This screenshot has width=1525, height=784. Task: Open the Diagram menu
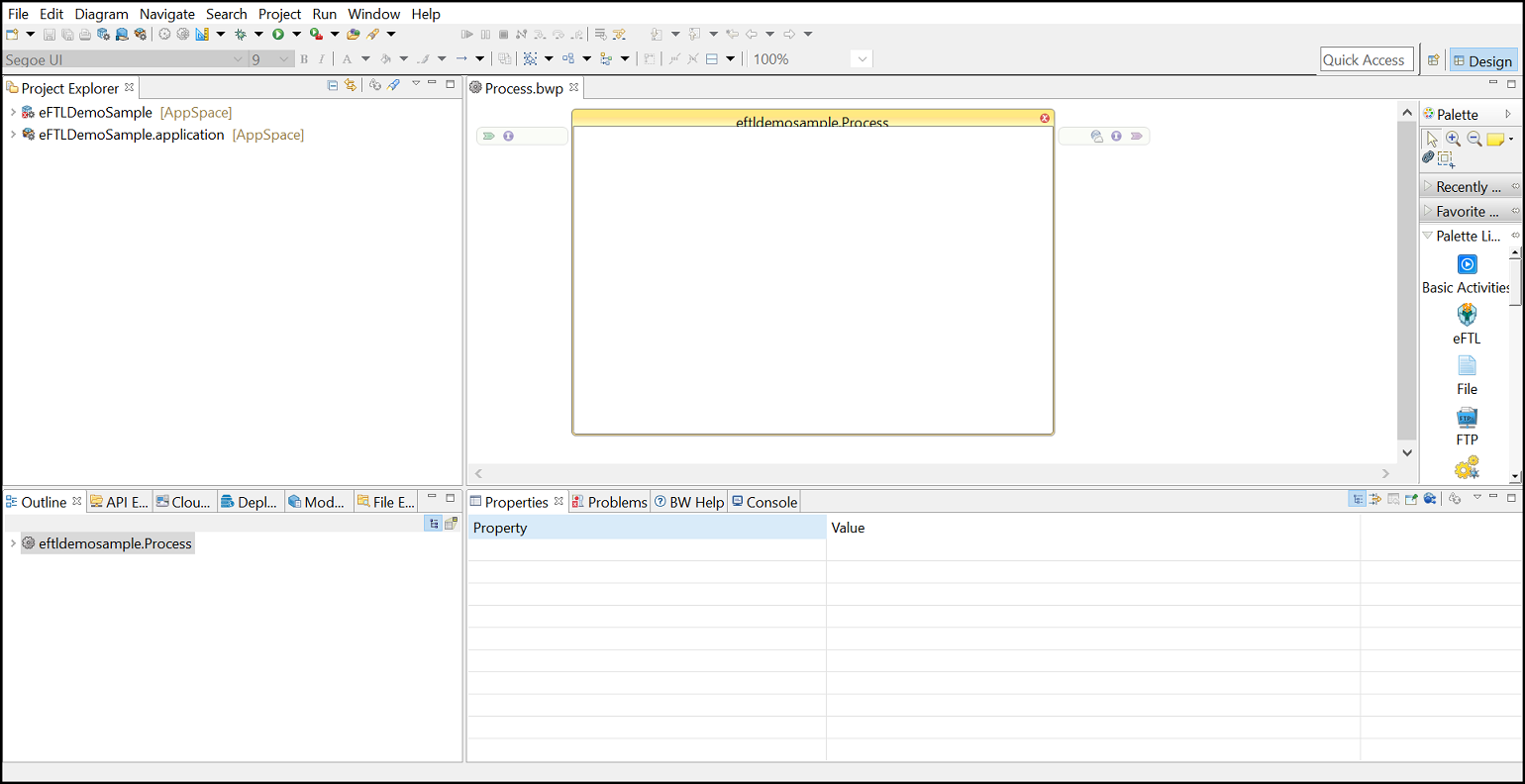pos(101,14)
